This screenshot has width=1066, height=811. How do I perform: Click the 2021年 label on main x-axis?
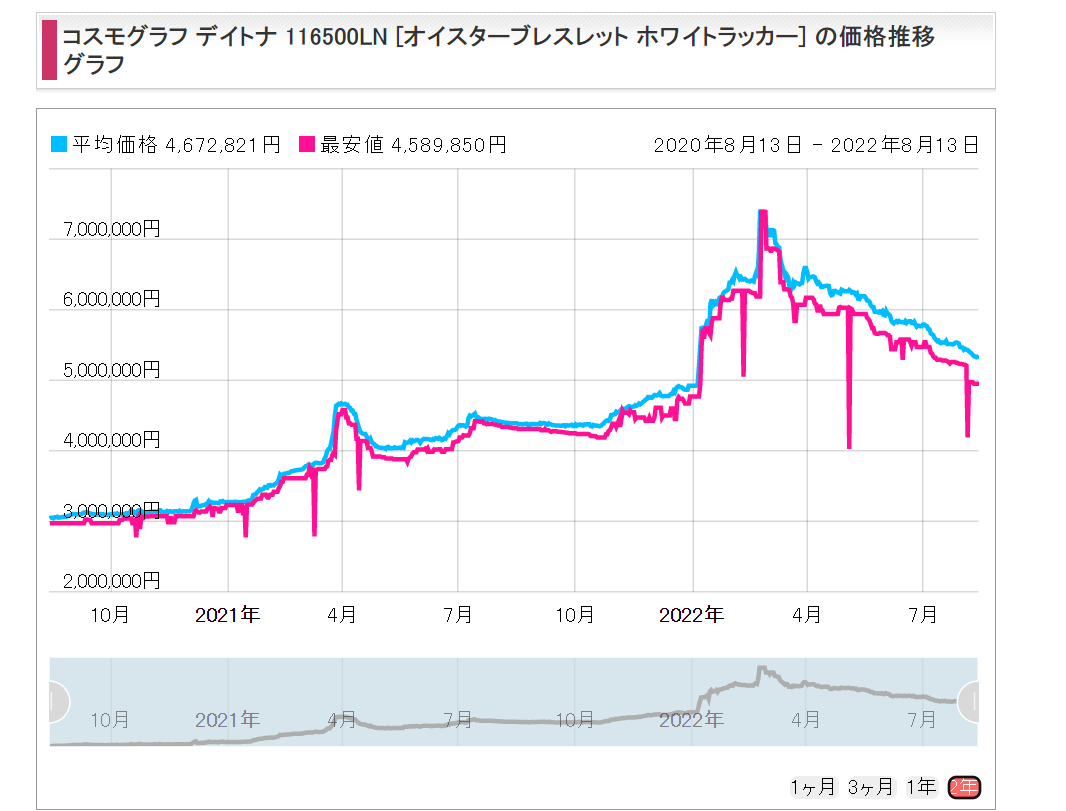[x=228, y=615]
